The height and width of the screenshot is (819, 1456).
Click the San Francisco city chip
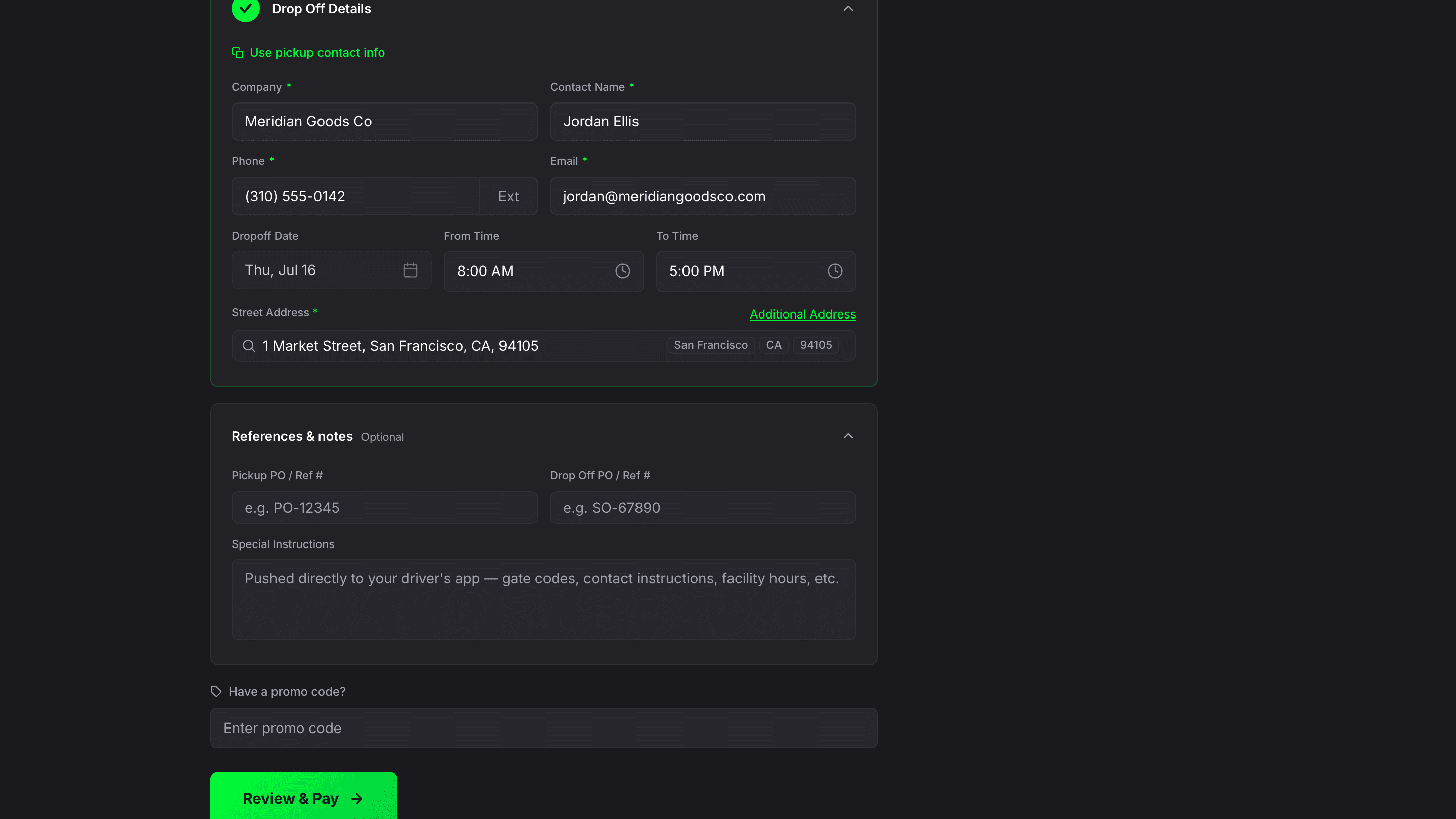point(710,345)
